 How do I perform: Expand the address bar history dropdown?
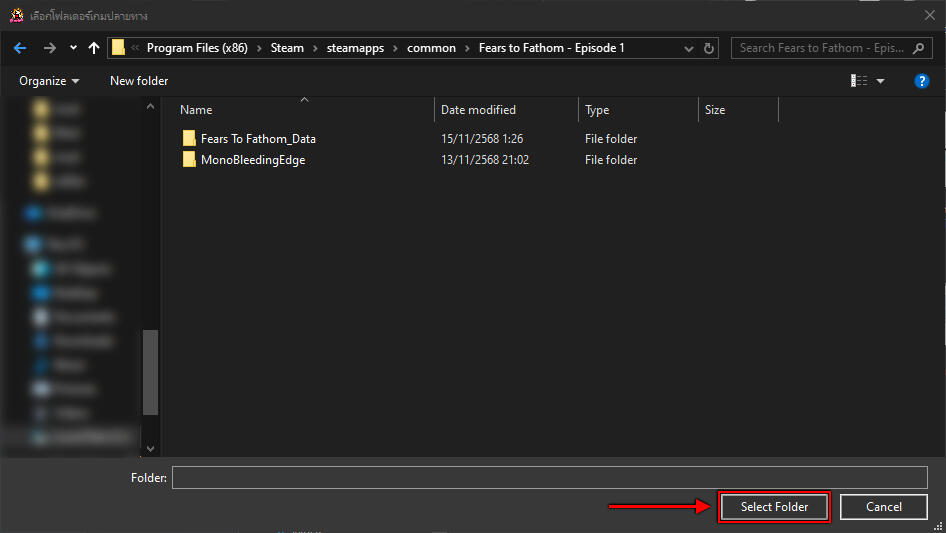pos(689,48)
